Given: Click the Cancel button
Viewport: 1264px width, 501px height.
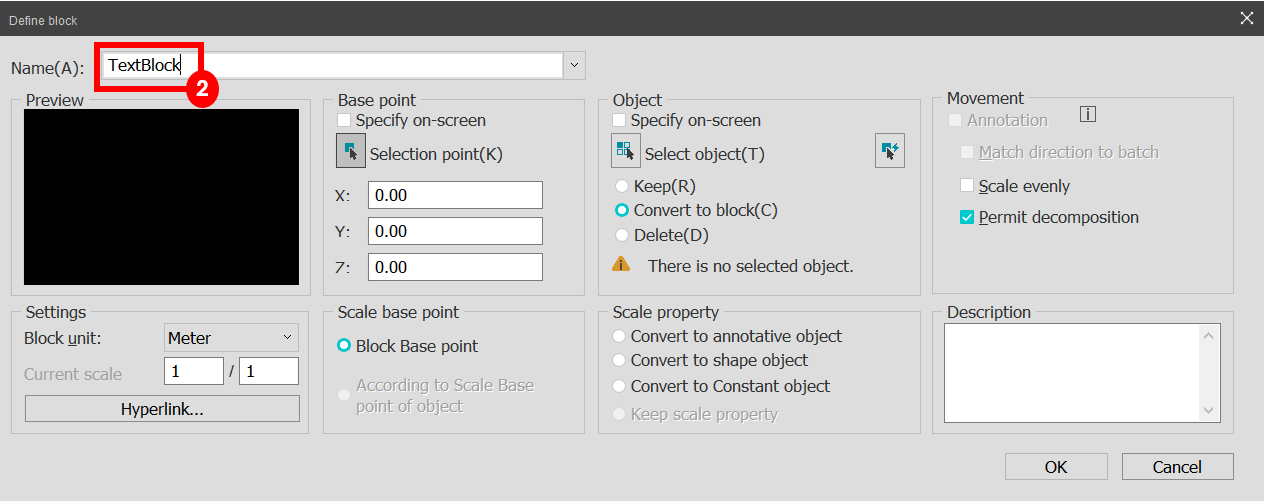Looking at the screenshot, I should pyautogui.click(x=1177, y=467).
